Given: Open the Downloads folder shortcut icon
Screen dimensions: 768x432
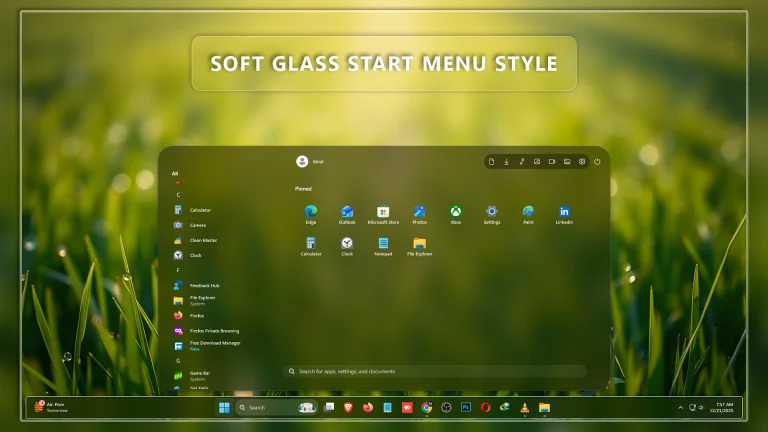Looking at the screenshot, I should coord(506,162).
